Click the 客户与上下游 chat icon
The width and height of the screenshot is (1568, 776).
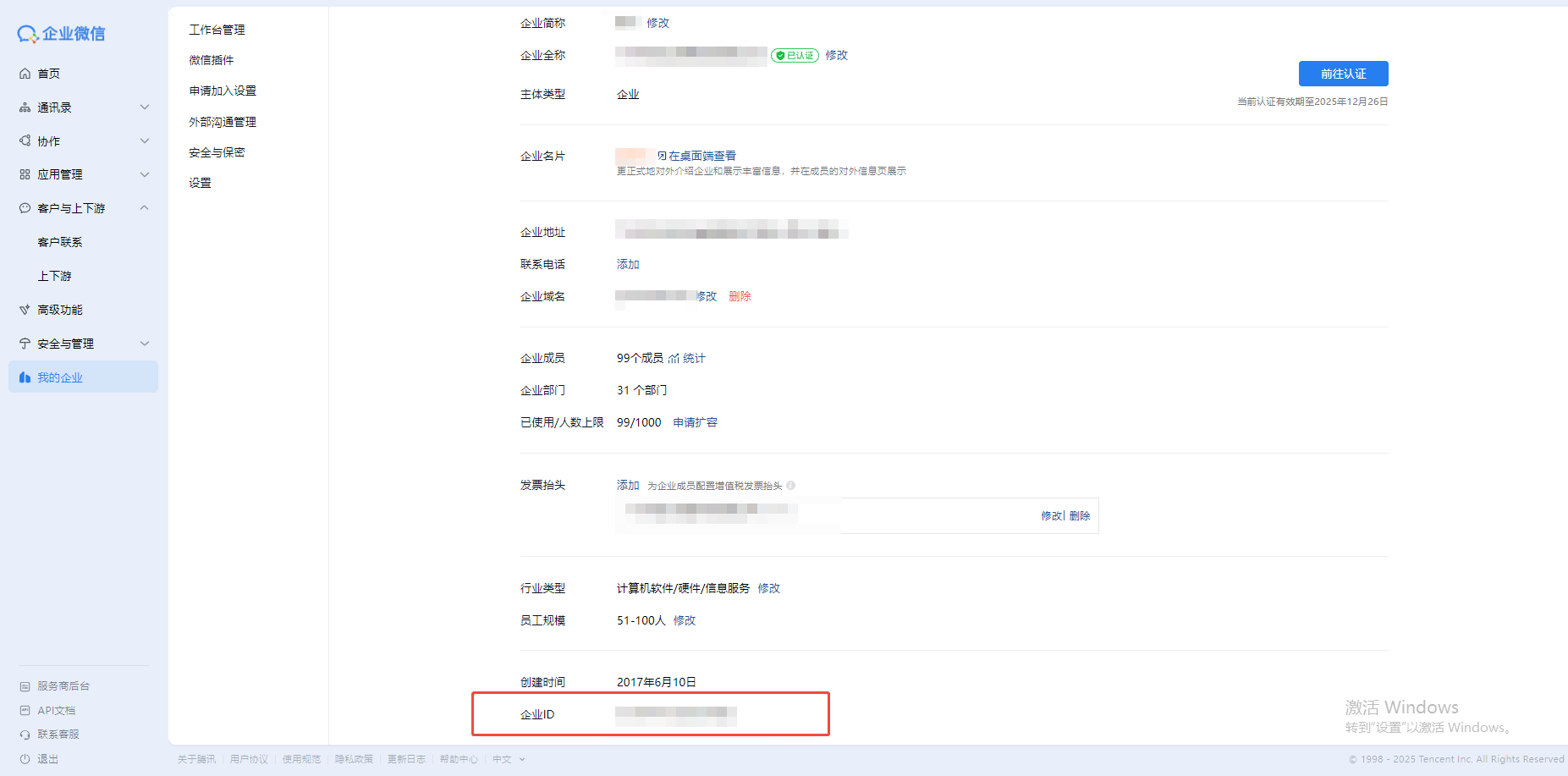click(x=25, y=208)
